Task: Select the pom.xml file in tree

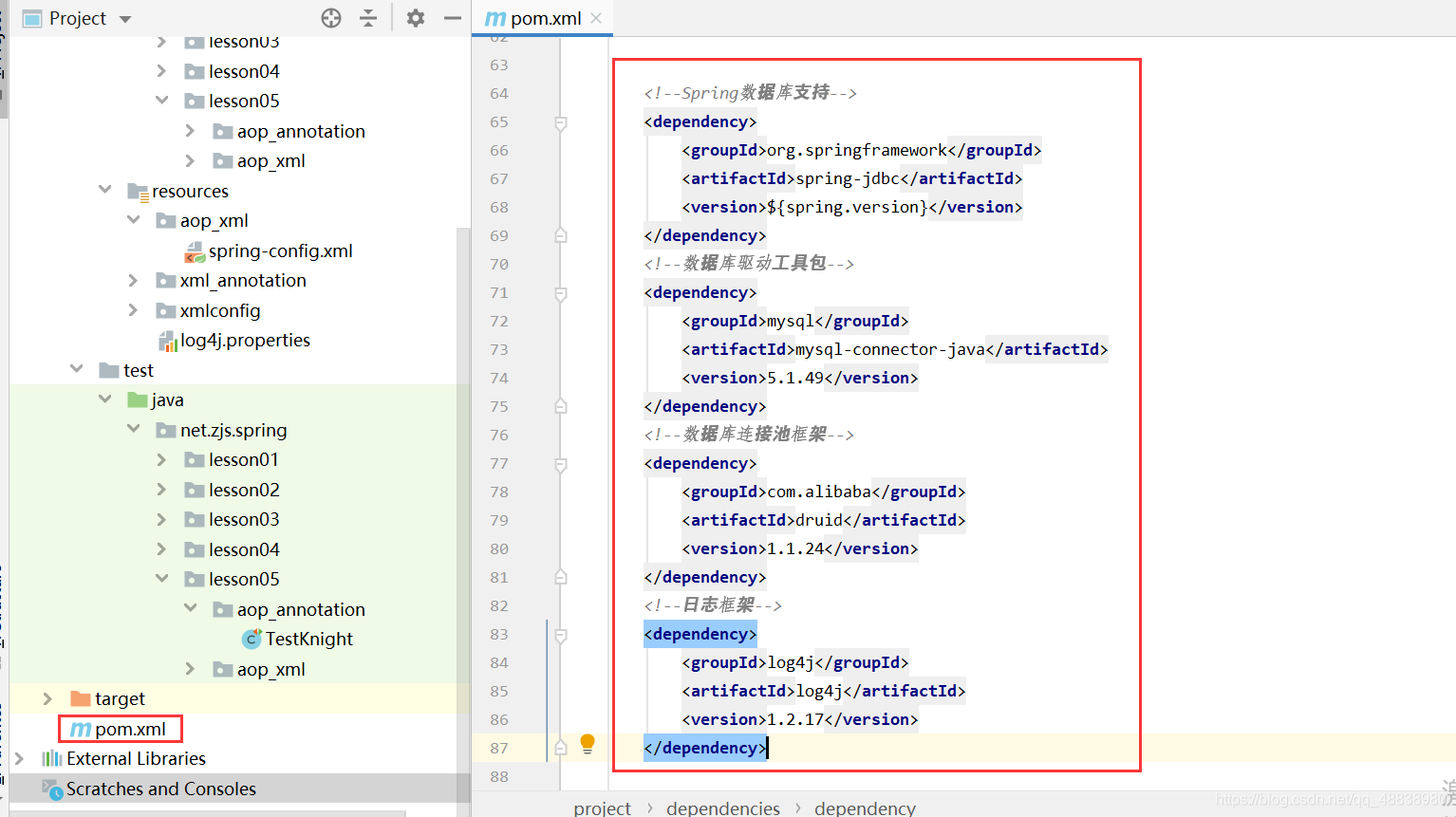Action: point(130,729)
